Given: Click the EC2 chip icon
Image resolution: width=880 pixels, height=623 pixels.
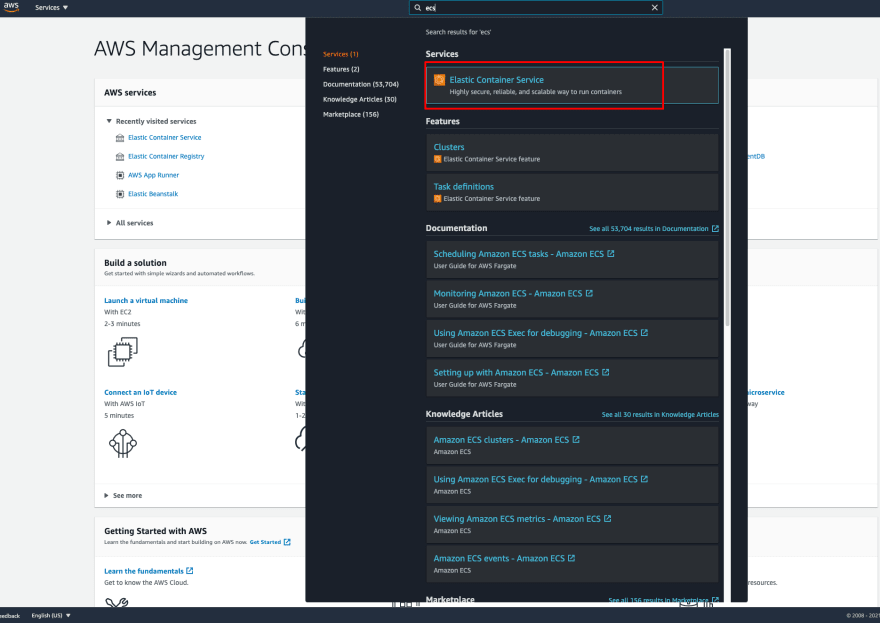Looking at the screenshot, I should [122, 352].
